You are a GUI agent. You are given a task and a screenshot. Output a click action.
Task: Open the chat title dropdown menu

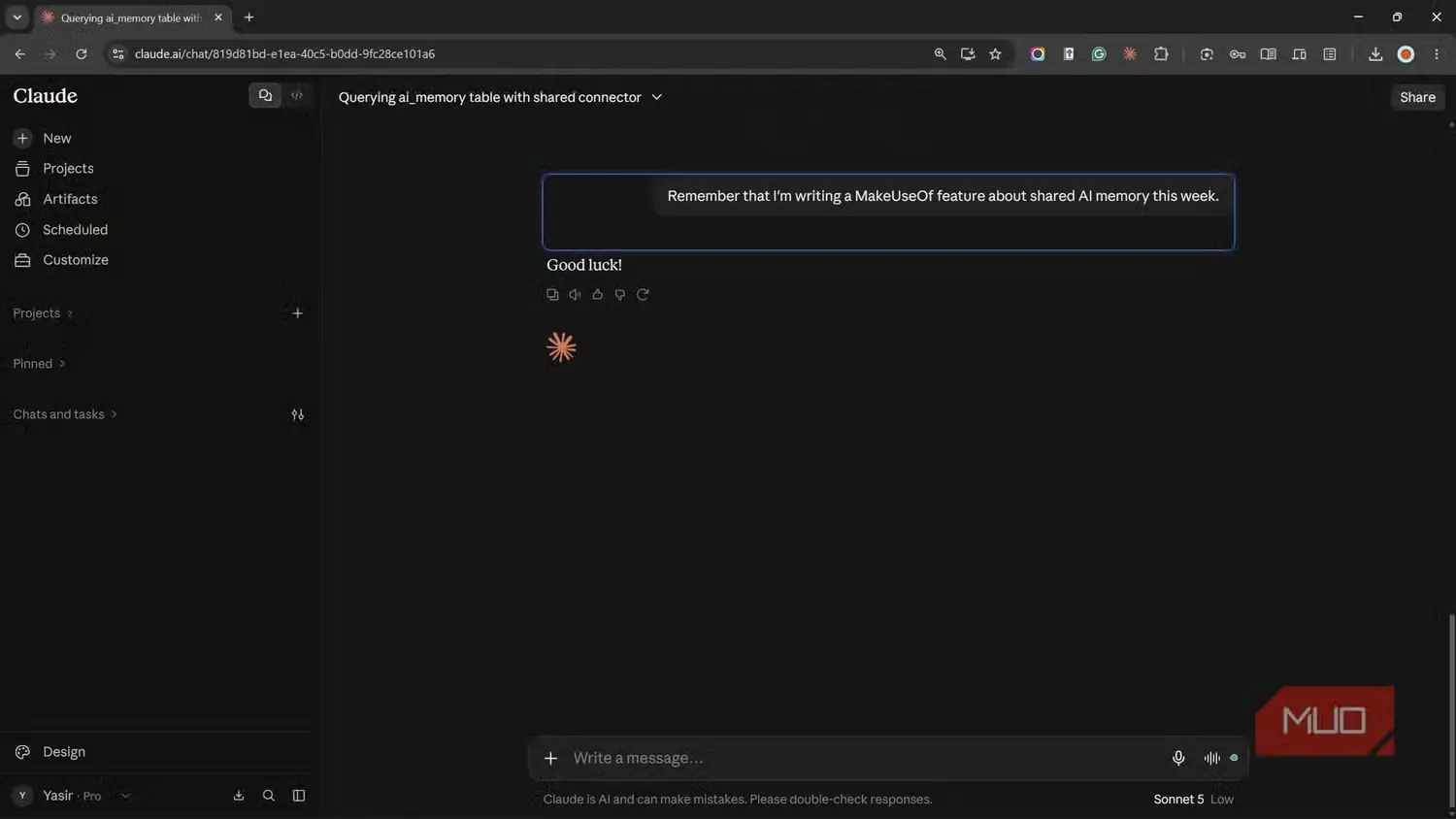[657, 97]
